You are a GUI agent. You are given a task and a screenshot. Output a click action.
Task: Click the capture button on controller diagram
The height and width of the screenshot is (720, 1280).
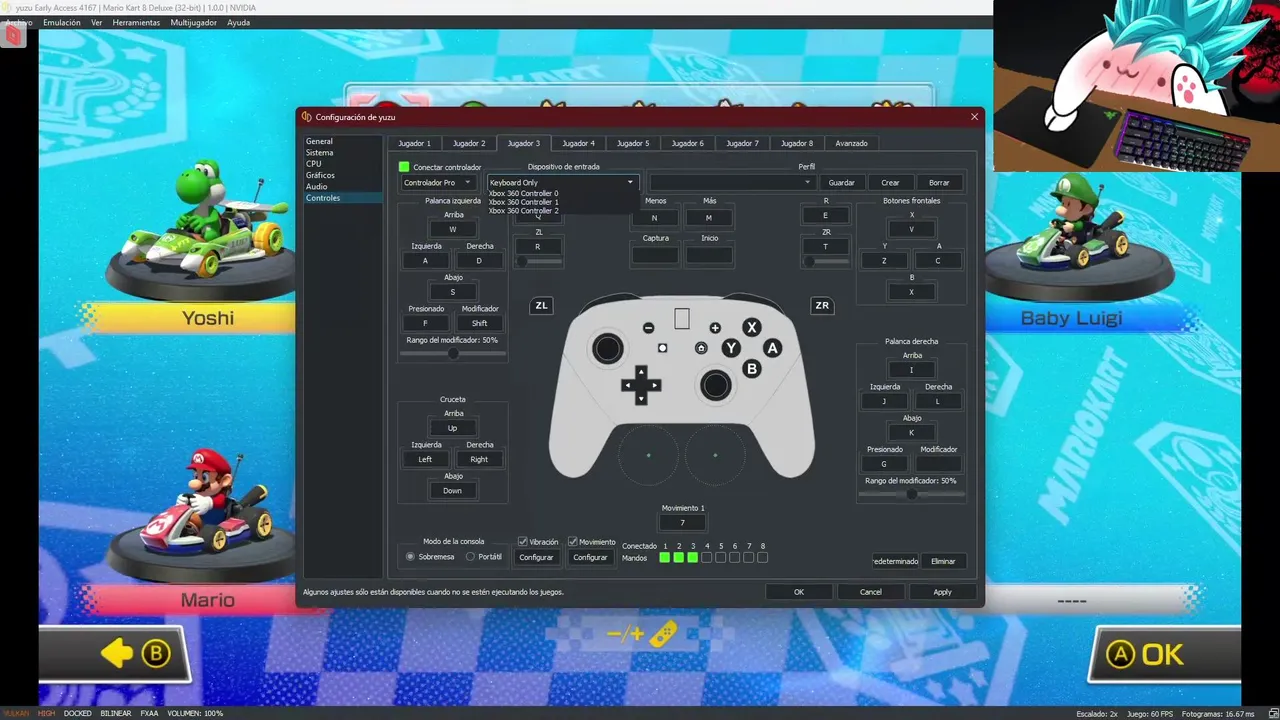(662, 348)
